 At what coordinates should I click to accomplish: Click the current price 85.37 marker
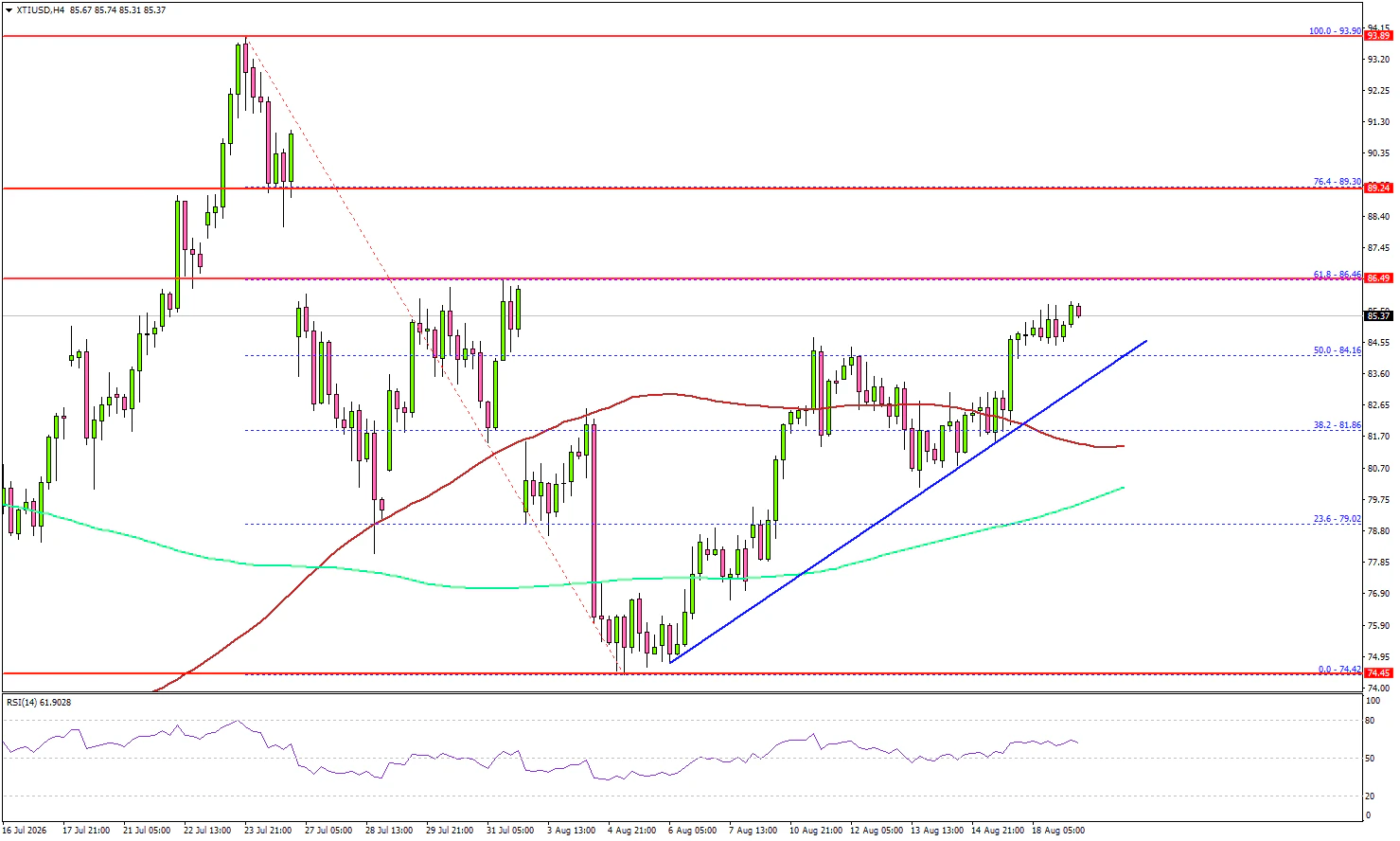point(1378,315)
